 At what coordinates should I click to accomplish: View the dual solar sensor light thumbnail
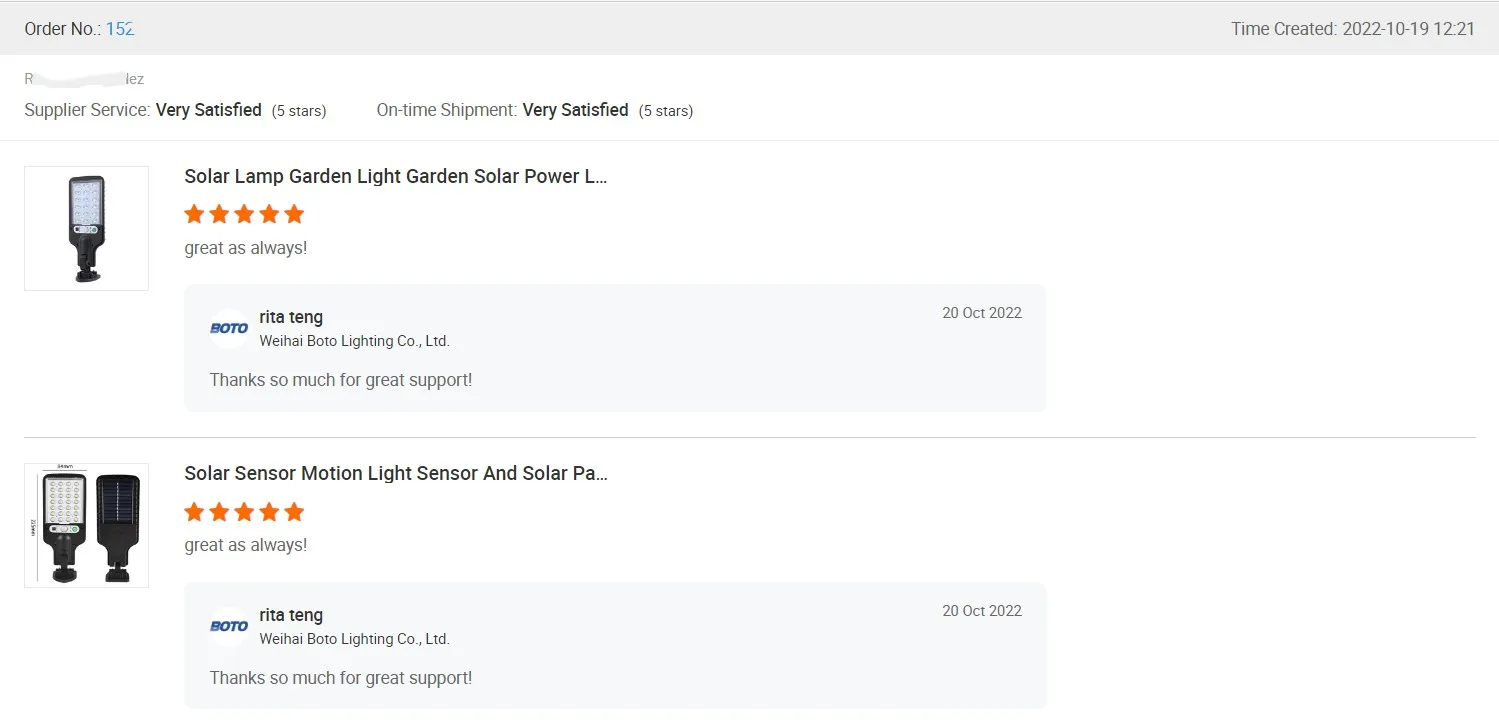pos(87,525)
